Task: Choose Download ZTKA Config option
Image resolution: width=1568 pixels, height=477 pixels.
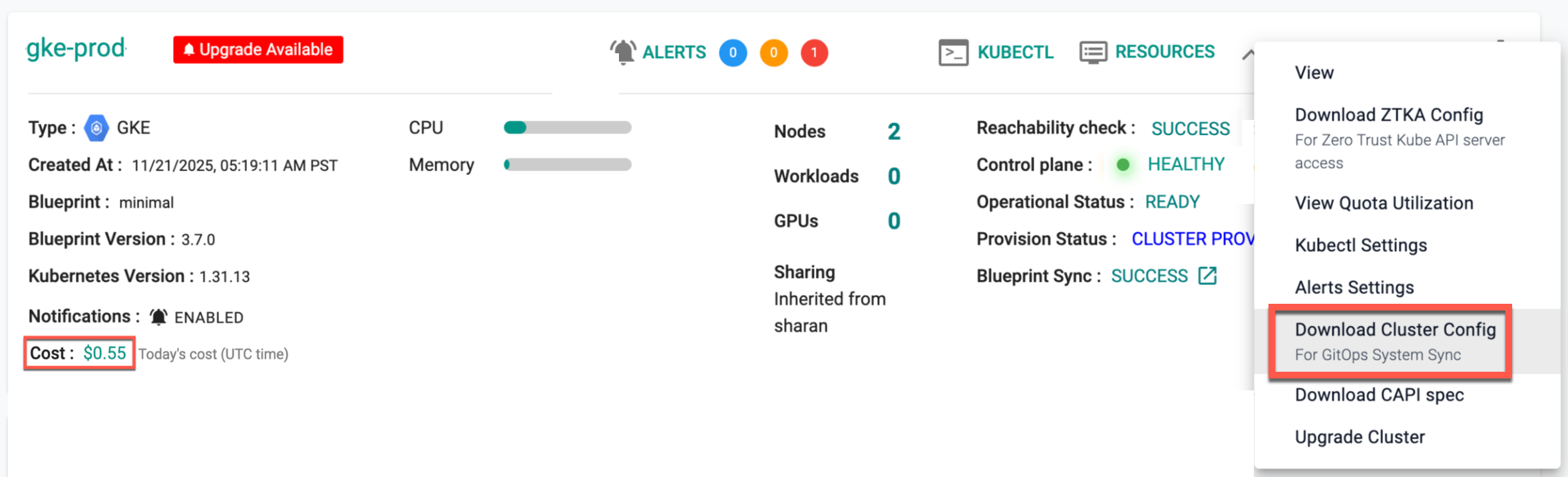Action: 1388,115
